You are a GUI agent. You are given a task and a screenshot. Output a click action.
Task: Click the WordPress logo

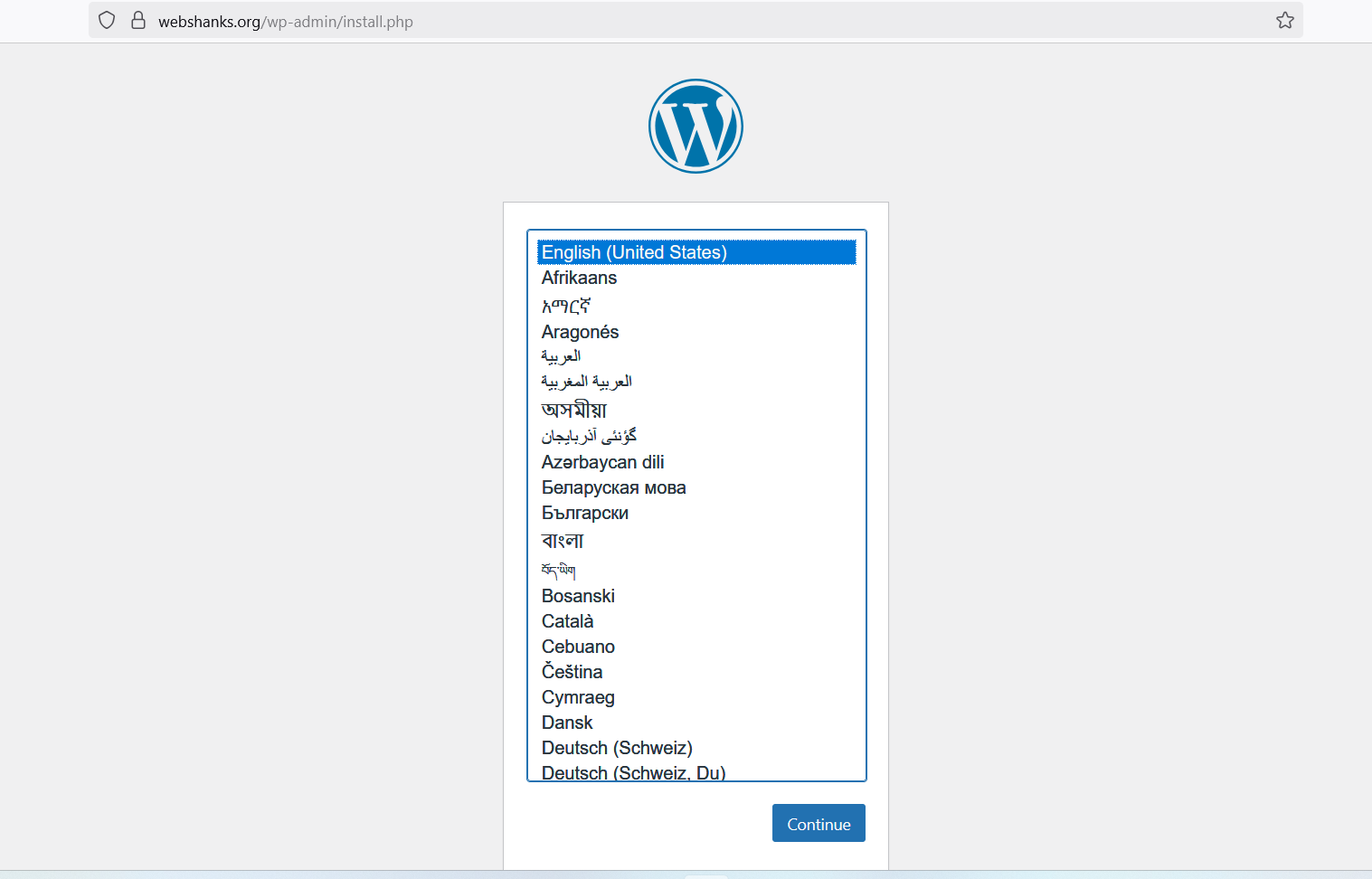tap(695, 126)
